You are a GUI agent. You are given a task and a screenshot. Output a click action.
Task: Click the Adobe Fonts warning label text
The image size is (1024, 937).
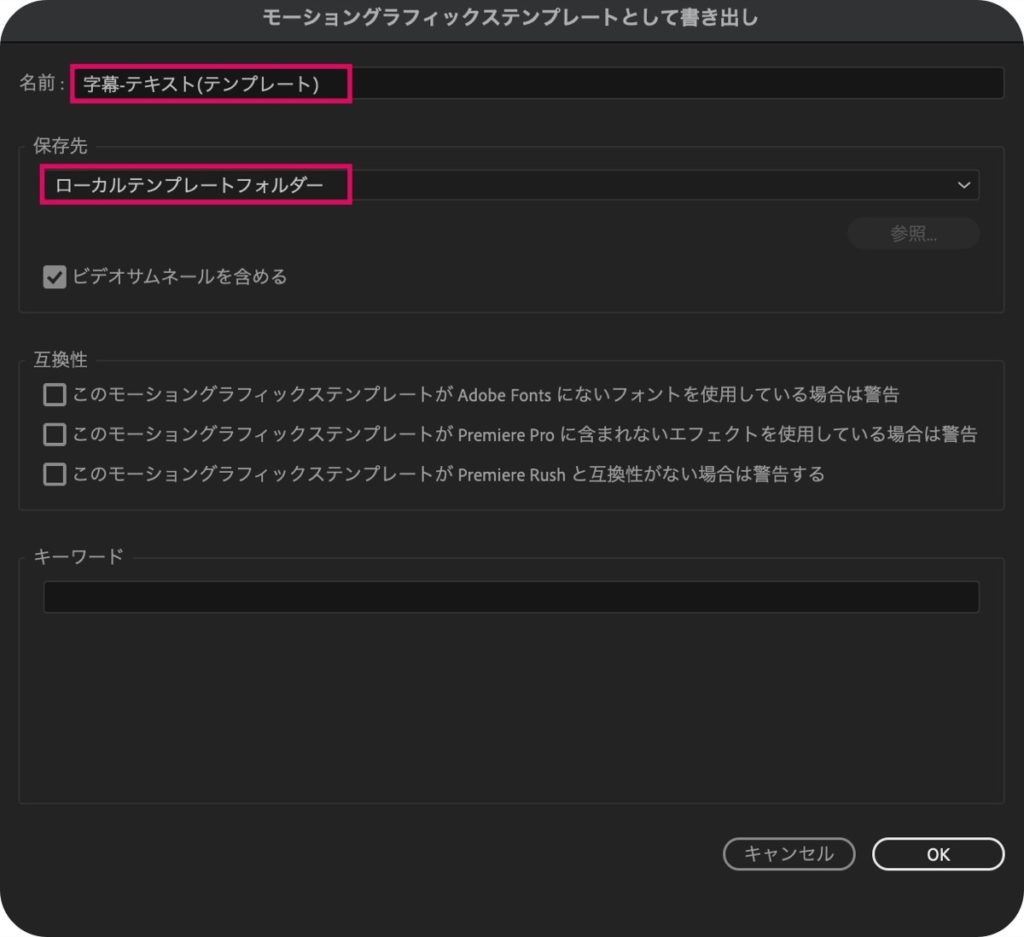[x=486, y=394]
